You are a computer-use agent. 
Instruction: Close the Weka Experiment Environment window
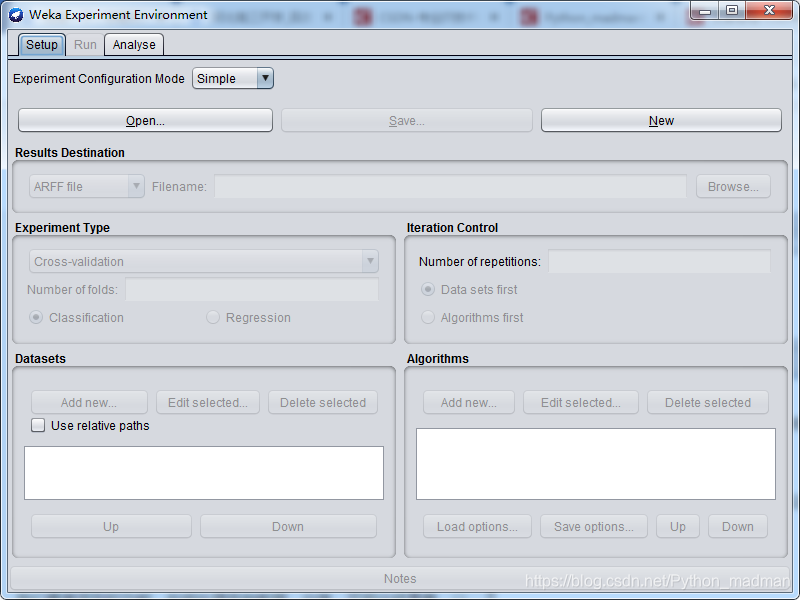pos(769,10)
